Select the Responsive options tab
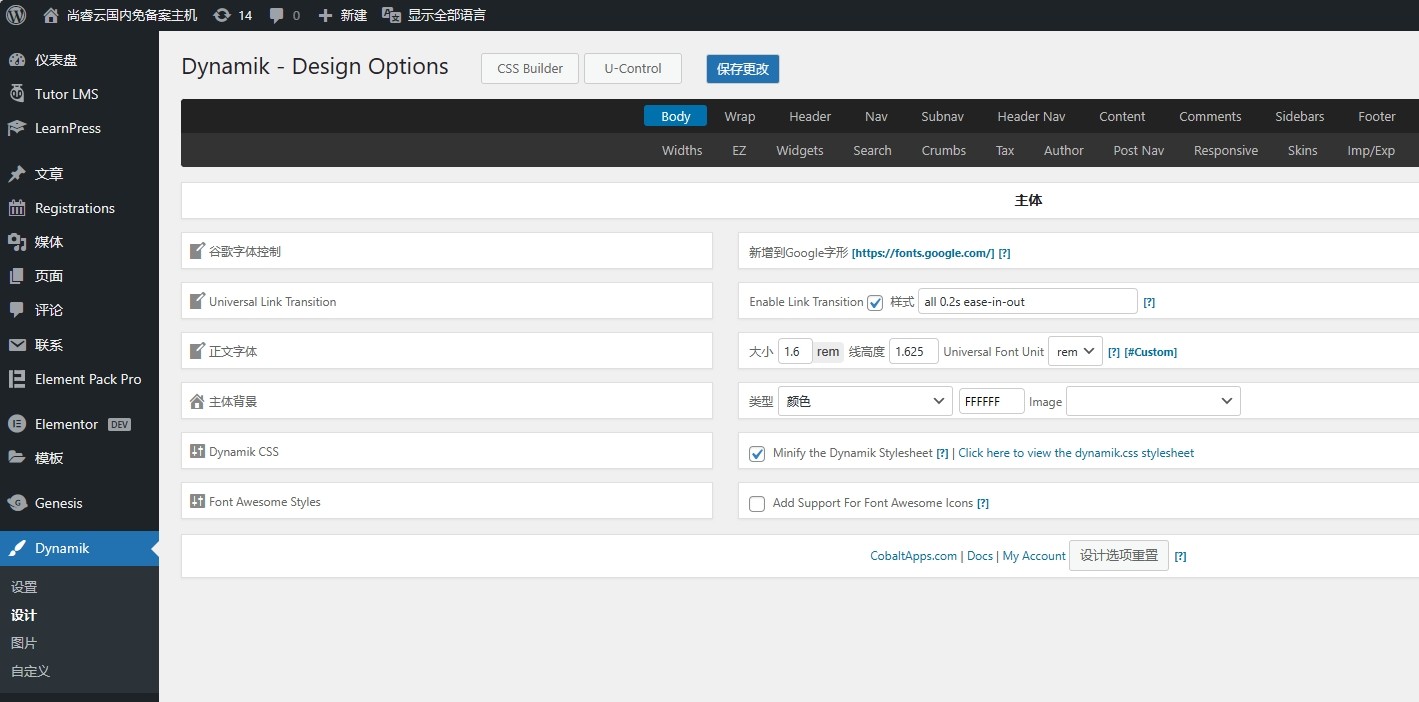 (1225, 150)
